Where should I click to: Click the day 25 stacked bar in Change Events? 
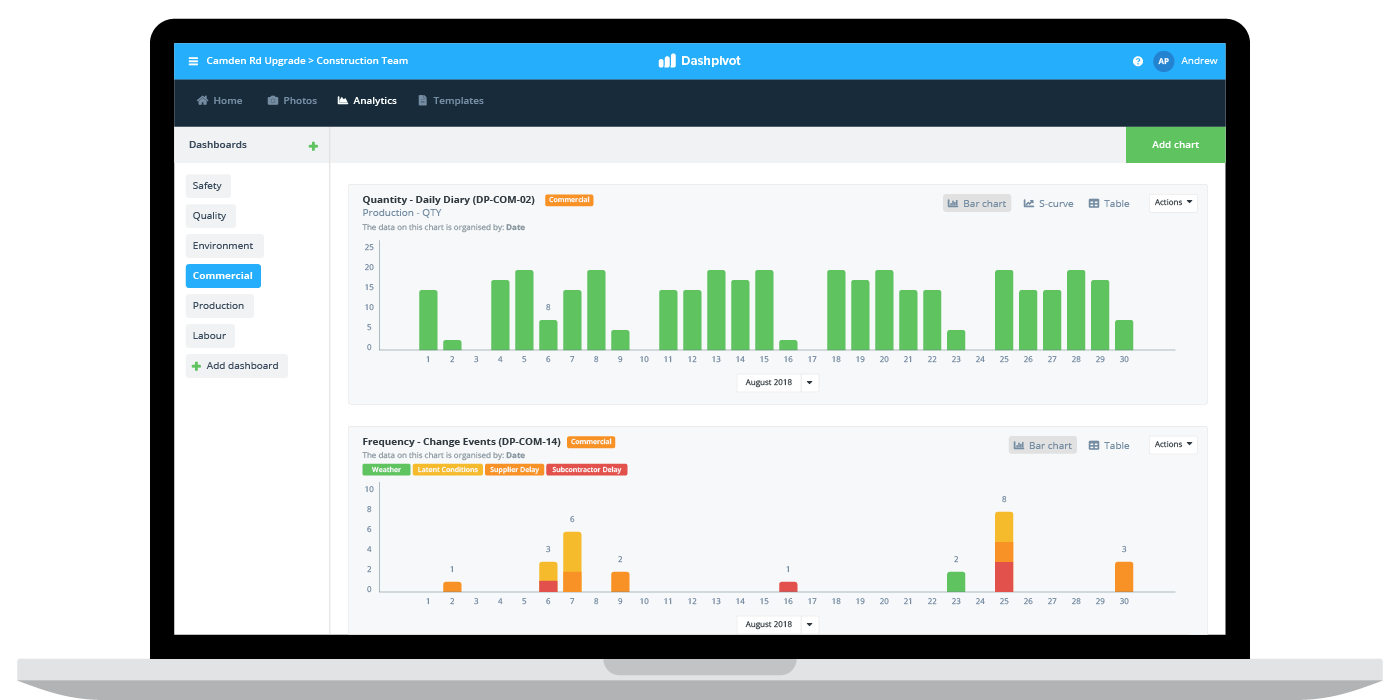click(x=1004, y=552)
